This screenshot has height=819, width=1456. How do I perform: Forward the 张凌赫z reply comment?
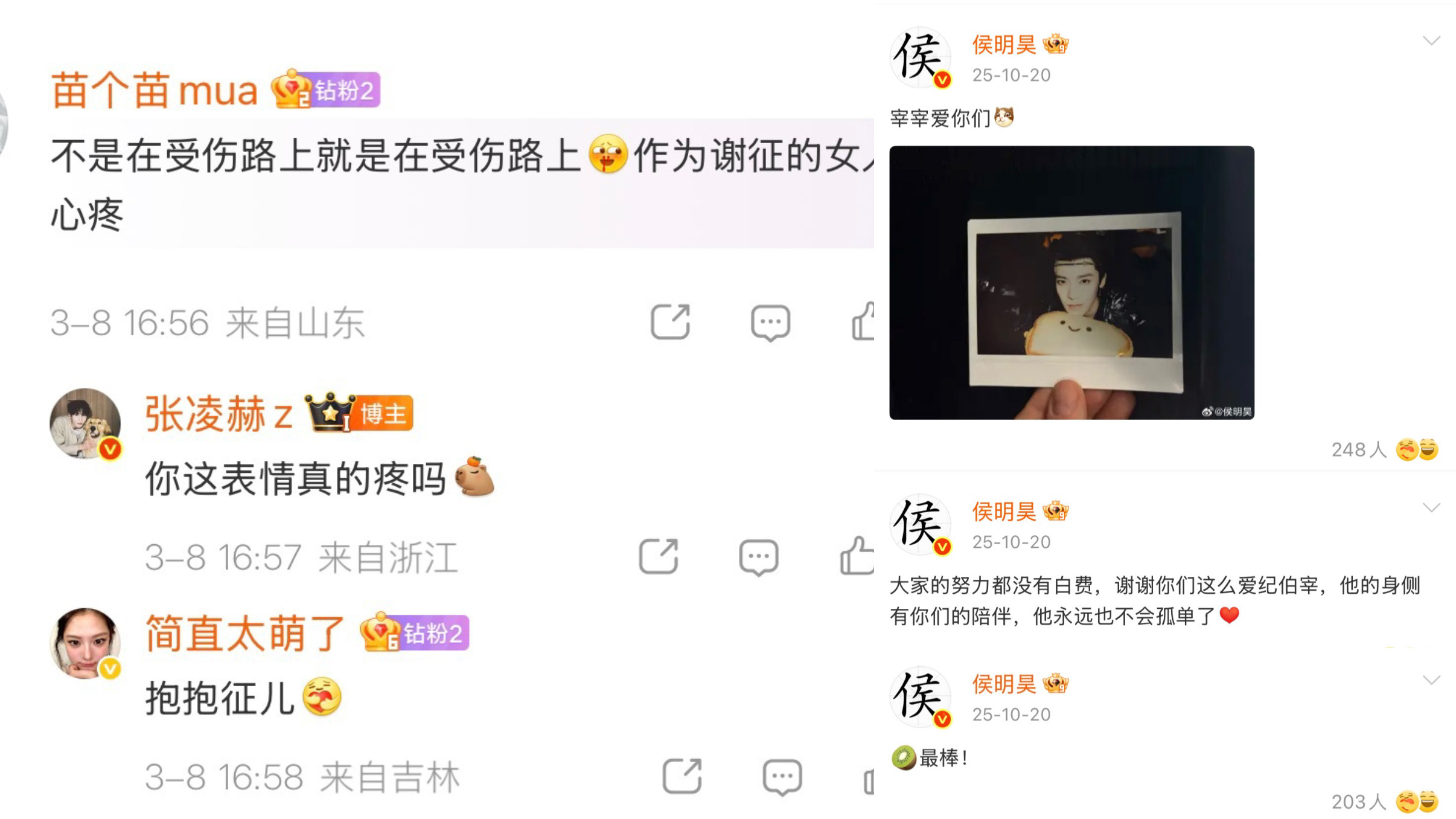[x=659, y=556]
